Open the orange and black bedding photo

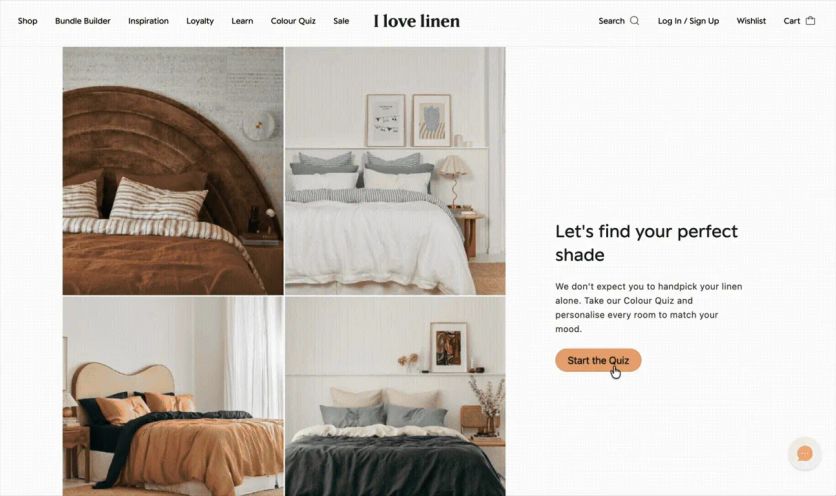pyautogui.click(x=173, y=396)
